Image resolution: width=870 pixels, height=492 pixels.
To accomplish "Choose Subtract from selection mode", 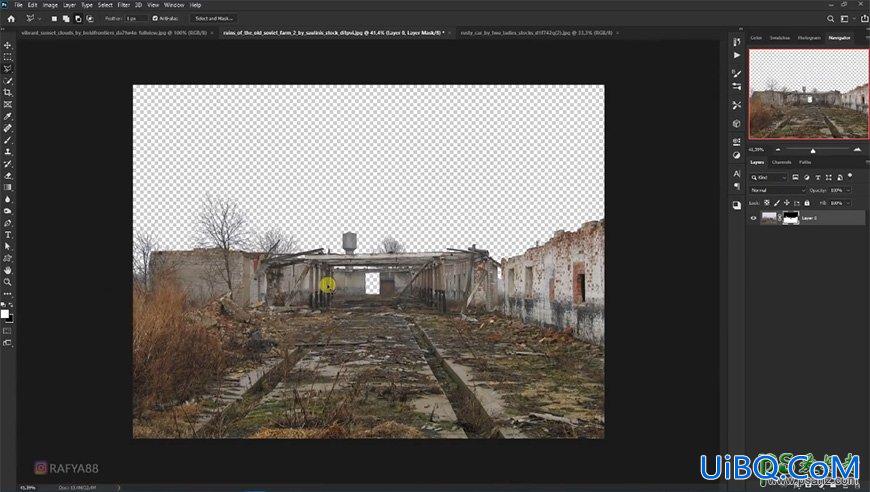I will click(78, 18).
